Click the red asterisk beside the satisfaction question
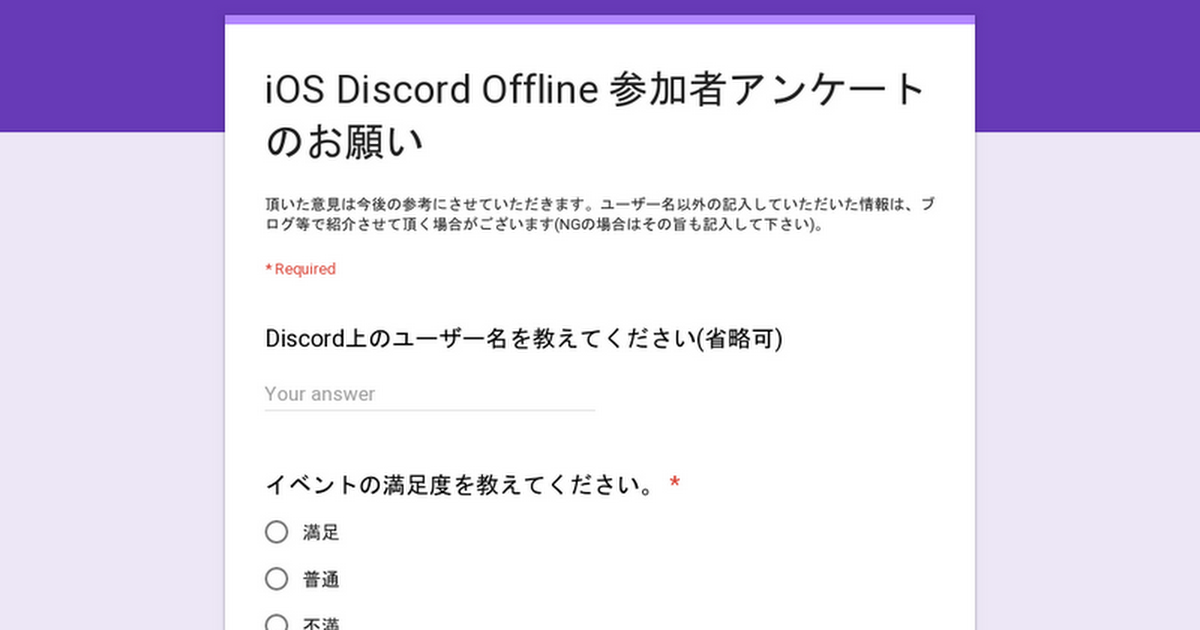This screenshot has width=1200, height=630. (675, 484)
